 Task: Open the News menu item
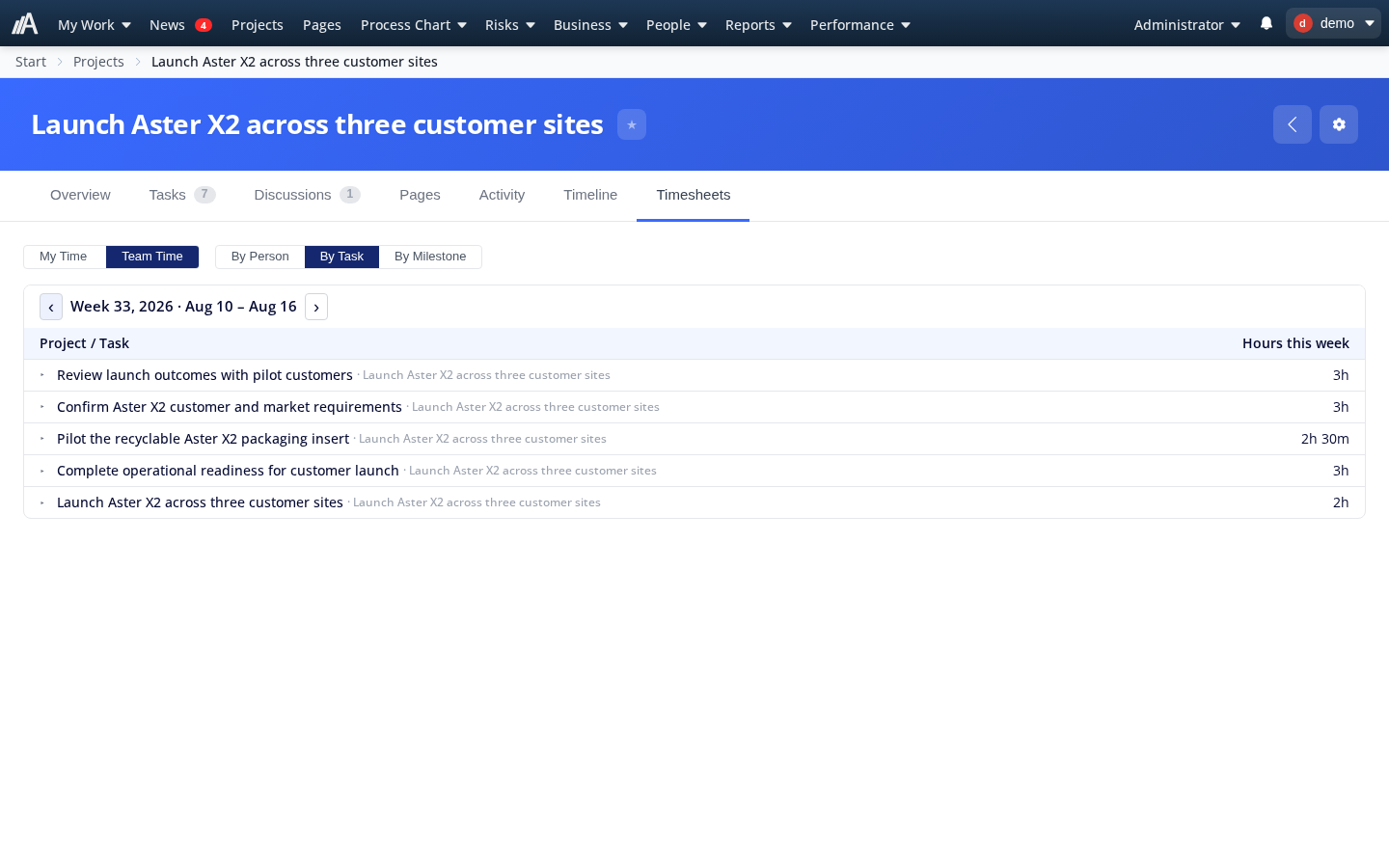[x=180, y=25]
